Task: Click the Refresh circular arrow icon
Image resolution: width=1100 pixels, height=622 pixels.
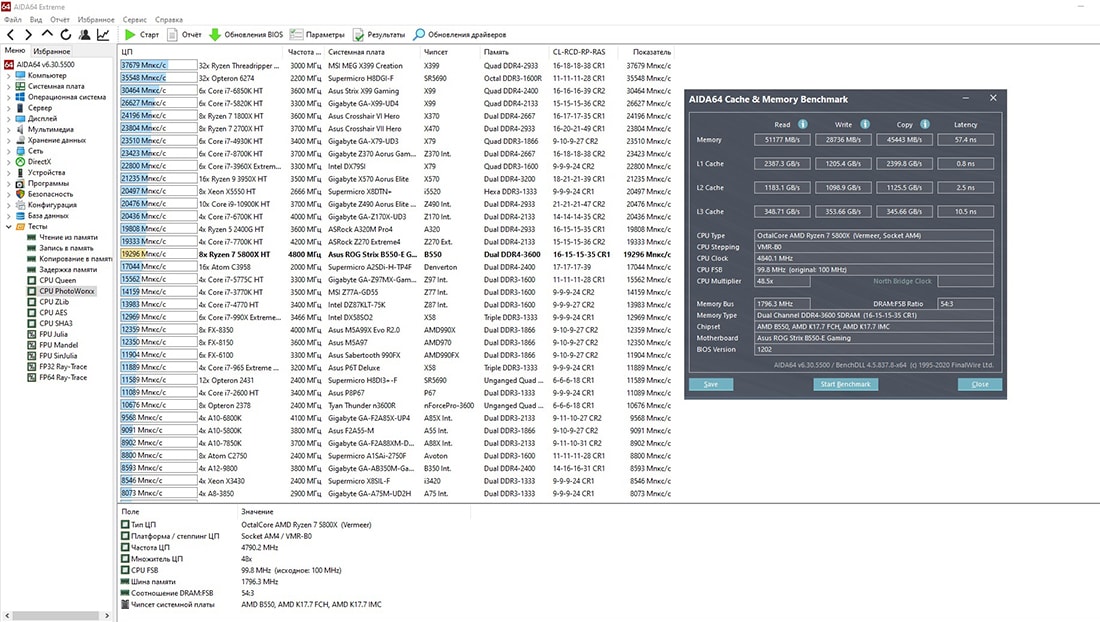Action: click(65, 34)
